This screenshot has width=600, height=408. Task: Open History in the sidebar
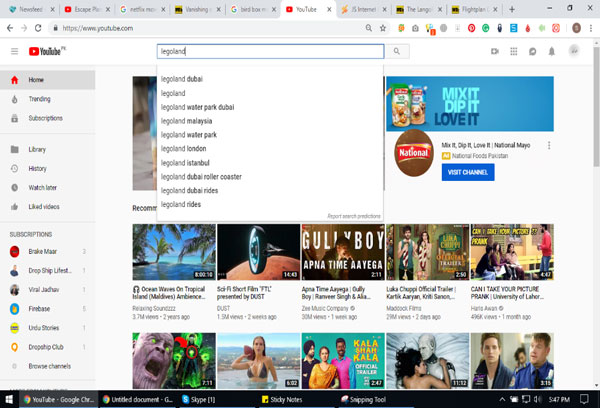(x=47, y=168)
